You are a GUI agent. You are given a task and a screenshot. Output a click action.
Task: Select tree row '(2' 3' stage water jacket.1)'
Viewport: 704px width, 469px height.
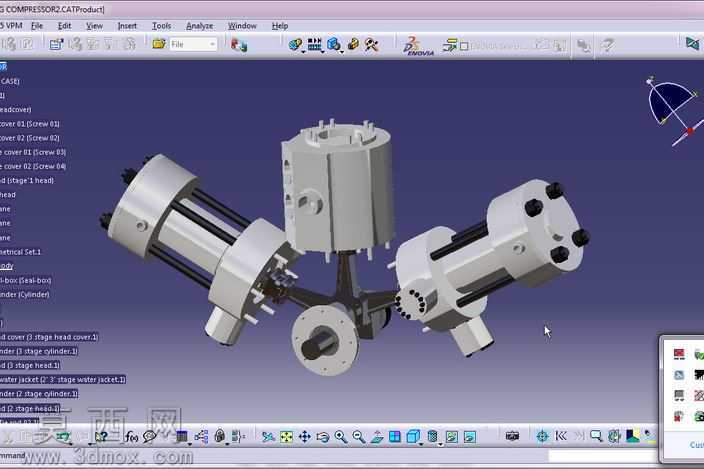pos(63,380)
